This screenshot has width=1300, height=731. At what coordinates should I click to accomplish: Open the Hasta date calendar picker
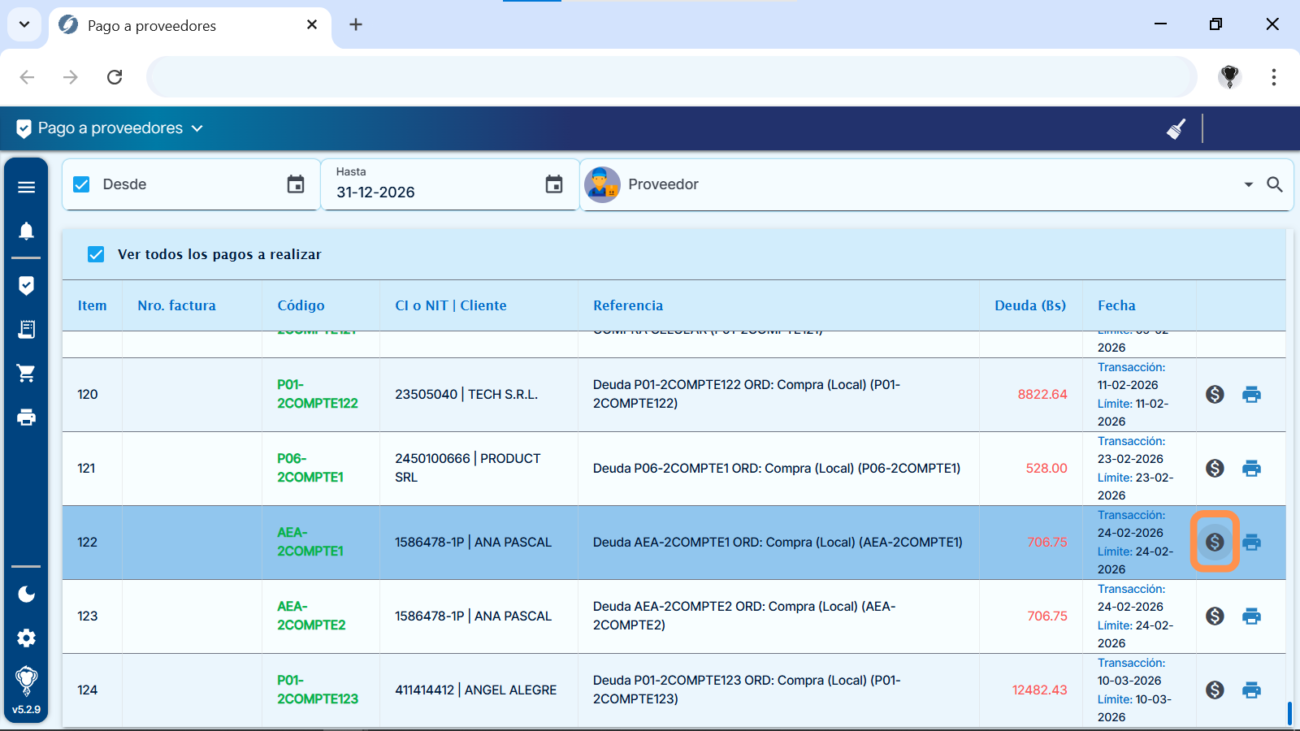click(x=554, y=185)
